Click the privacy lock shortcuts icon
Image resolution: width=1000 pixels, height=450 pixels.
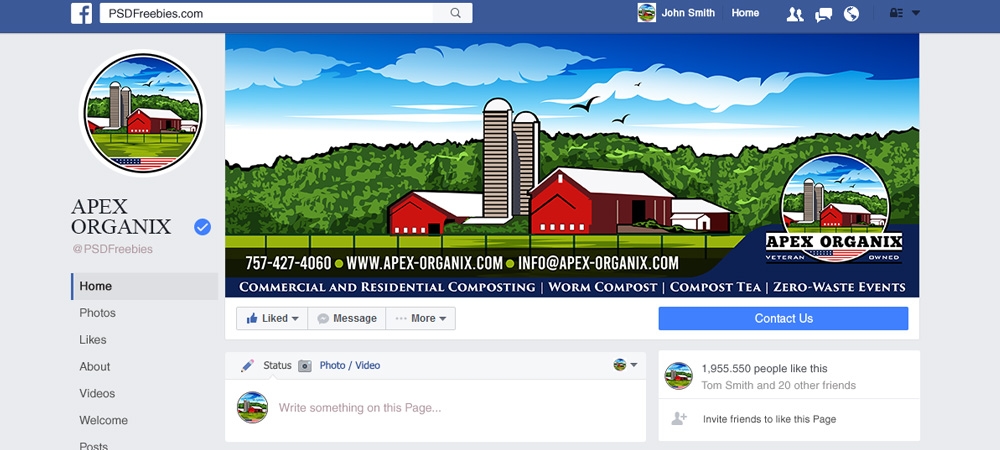pyautogui.click(x=896, y=13)
